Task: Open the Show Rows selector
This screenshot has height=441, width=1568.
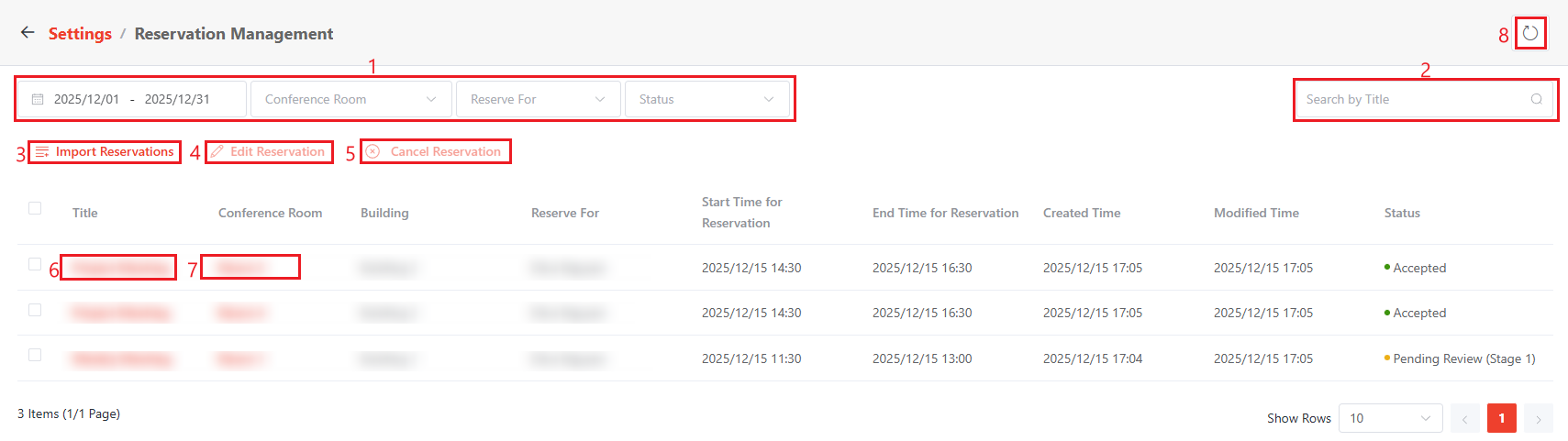Action: [1390, 418]
